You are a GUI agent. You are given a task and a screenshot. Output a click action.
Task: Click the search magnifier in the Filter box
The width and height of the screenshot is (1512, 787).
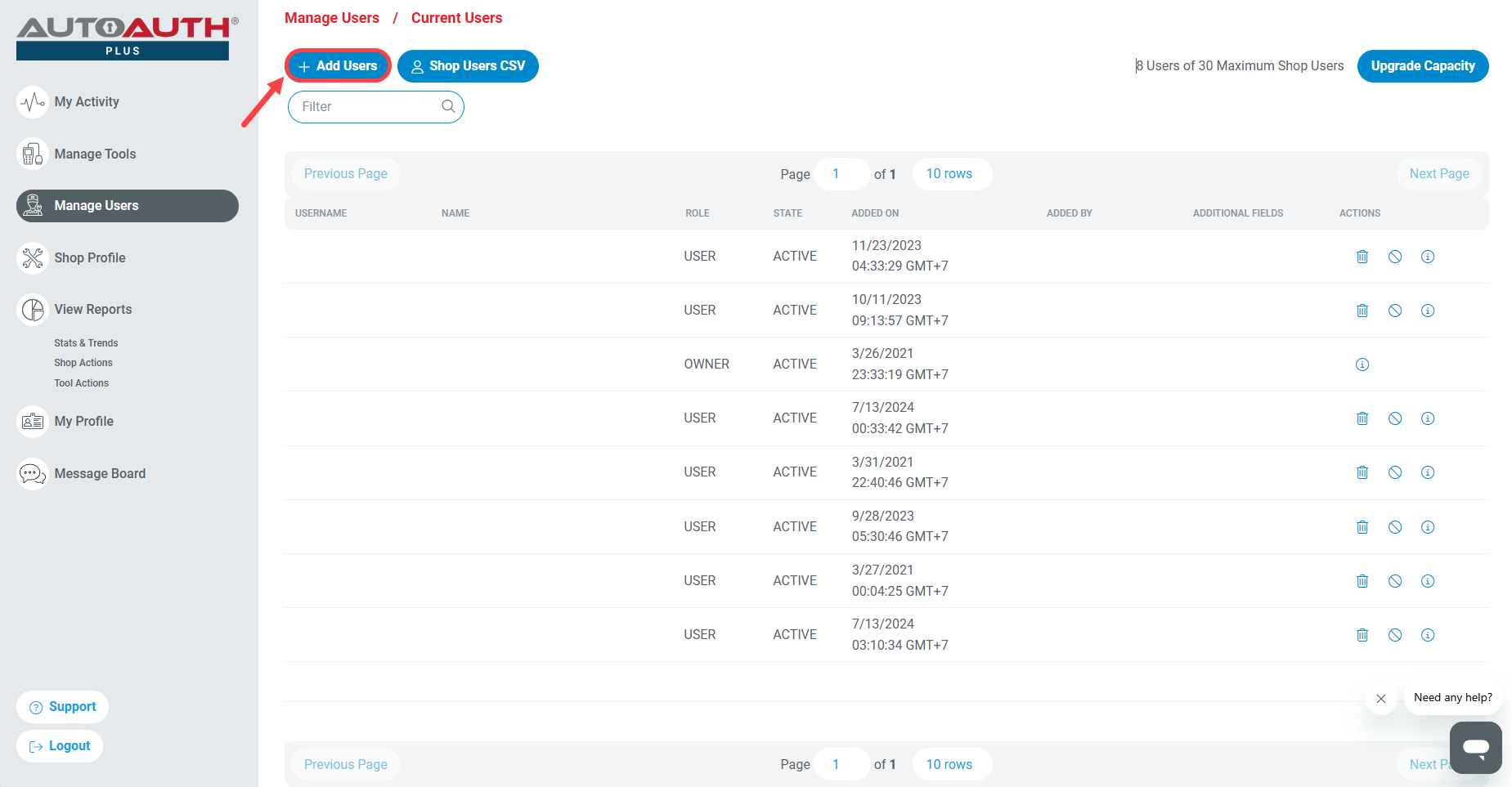448,106
